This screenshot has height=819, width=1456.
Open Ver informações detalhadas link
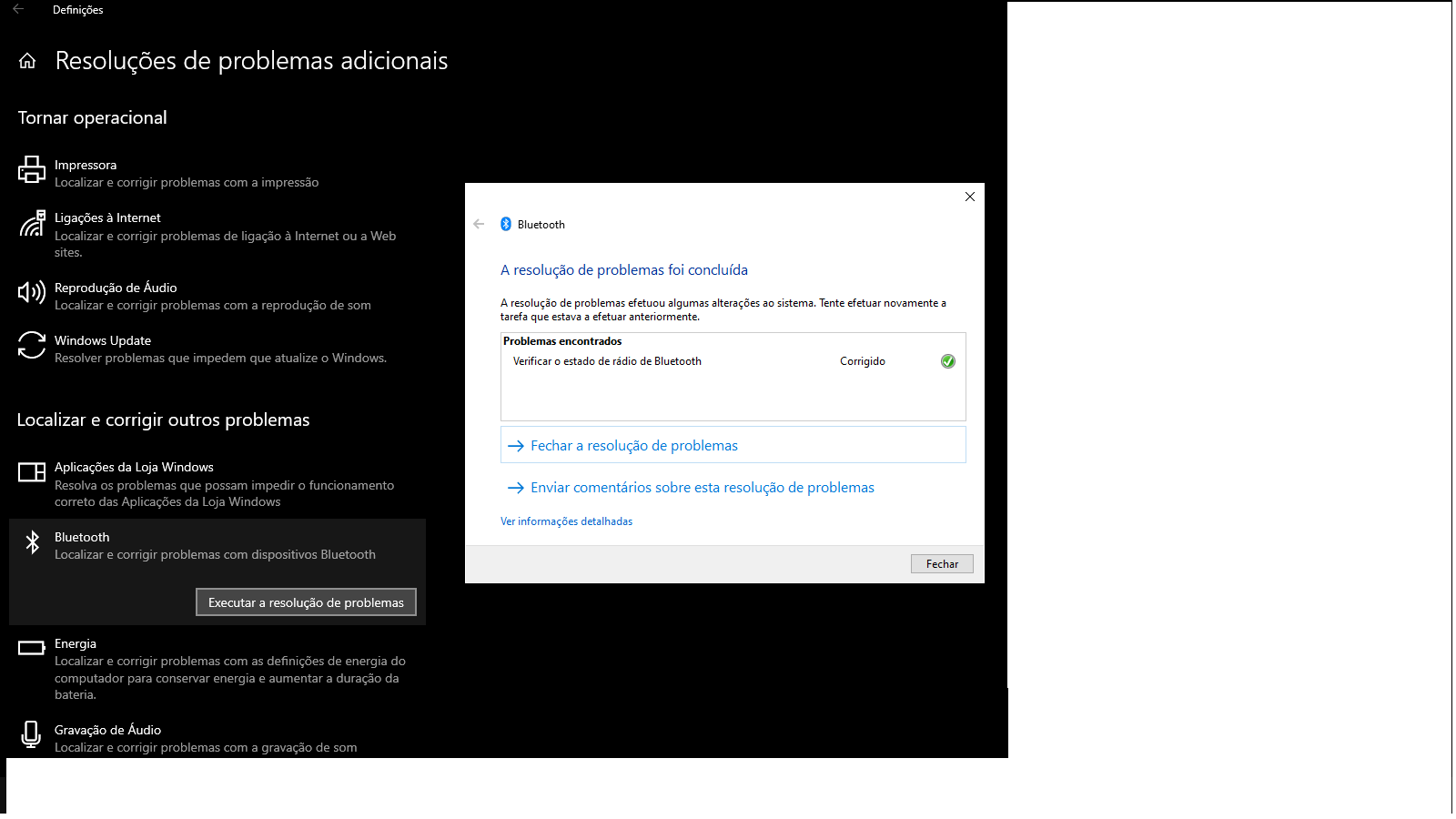coord(566,521)
